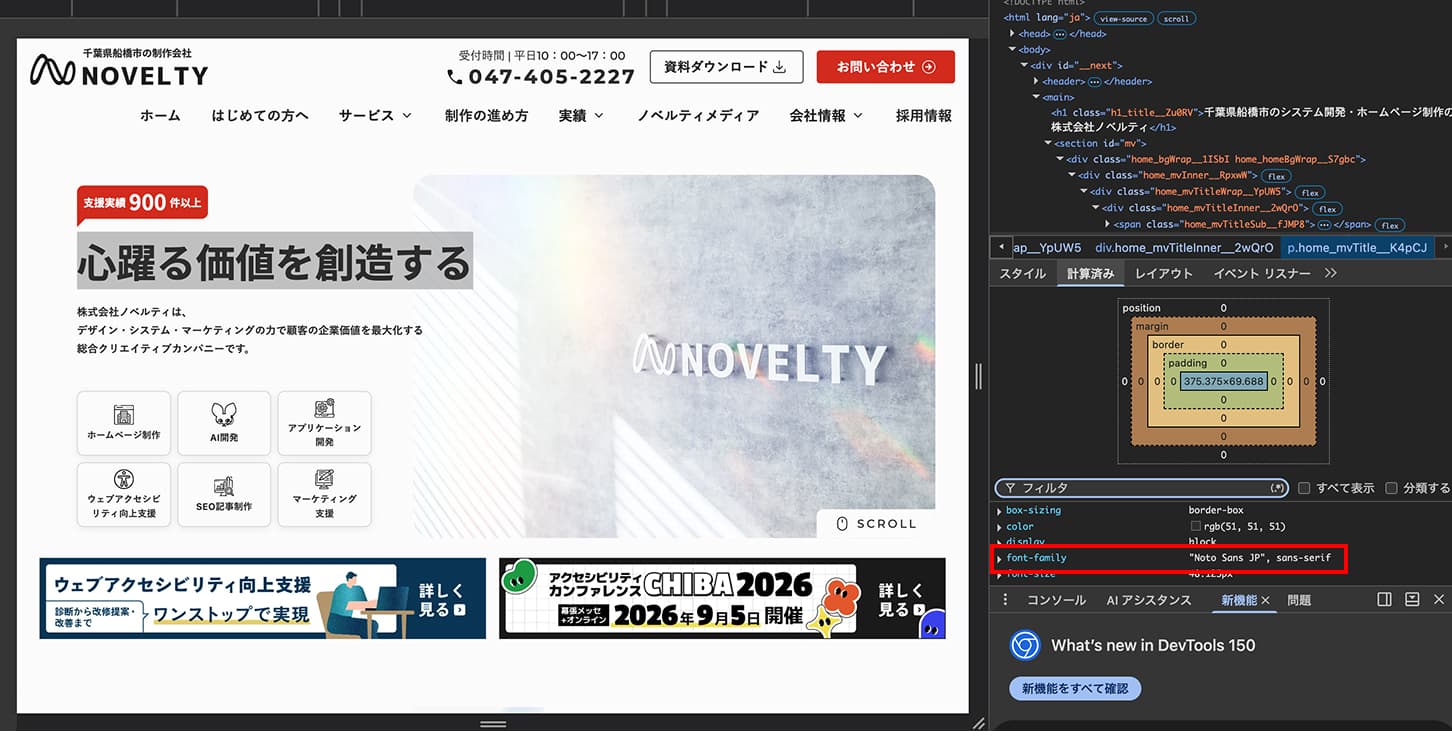Click the 新機能をすべて確認 button
The image size is (1452, 737).
pos(1075,688)
